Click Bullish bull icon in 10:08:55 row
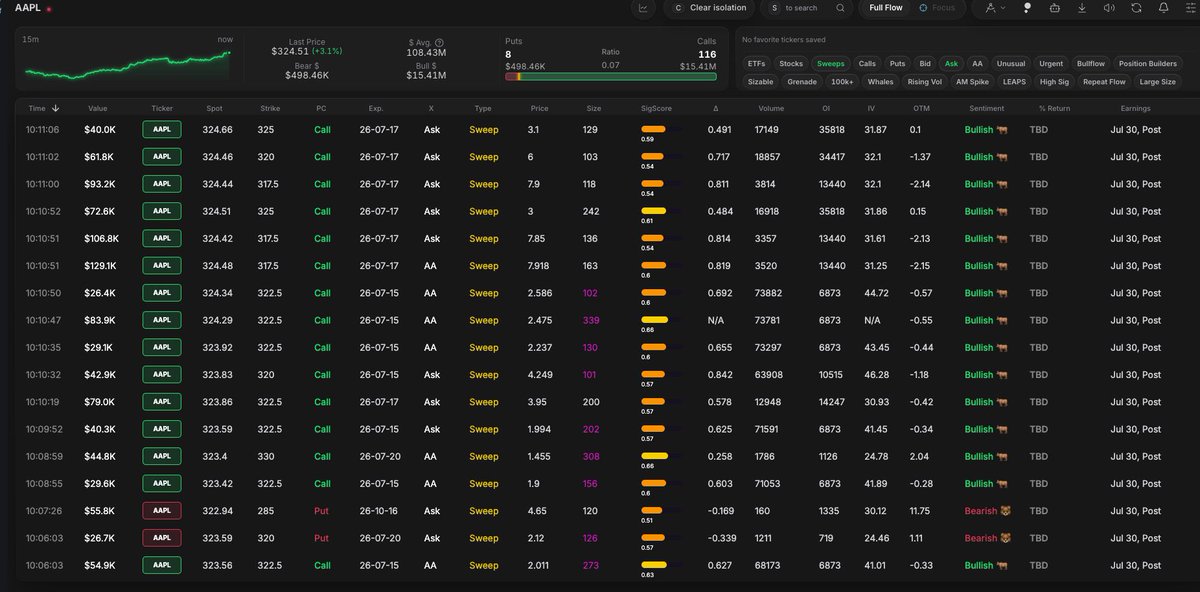1200x592 pixels. pyautogui.click(x=1000, y=484)
